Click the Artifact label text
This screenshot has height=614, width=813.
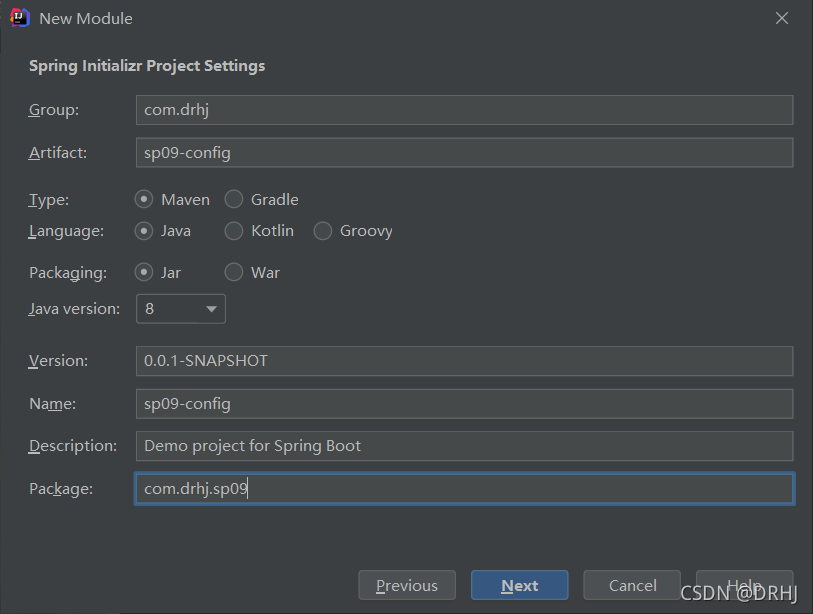pos(58,153)
